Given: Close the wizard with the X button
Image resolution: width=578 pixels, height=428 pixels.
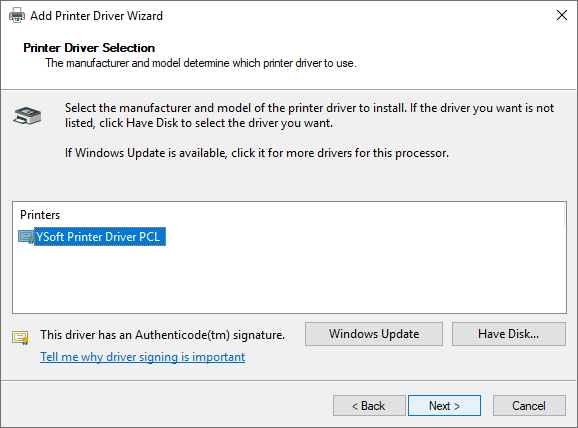Looking at the screenshot, I should pos(562,15).
